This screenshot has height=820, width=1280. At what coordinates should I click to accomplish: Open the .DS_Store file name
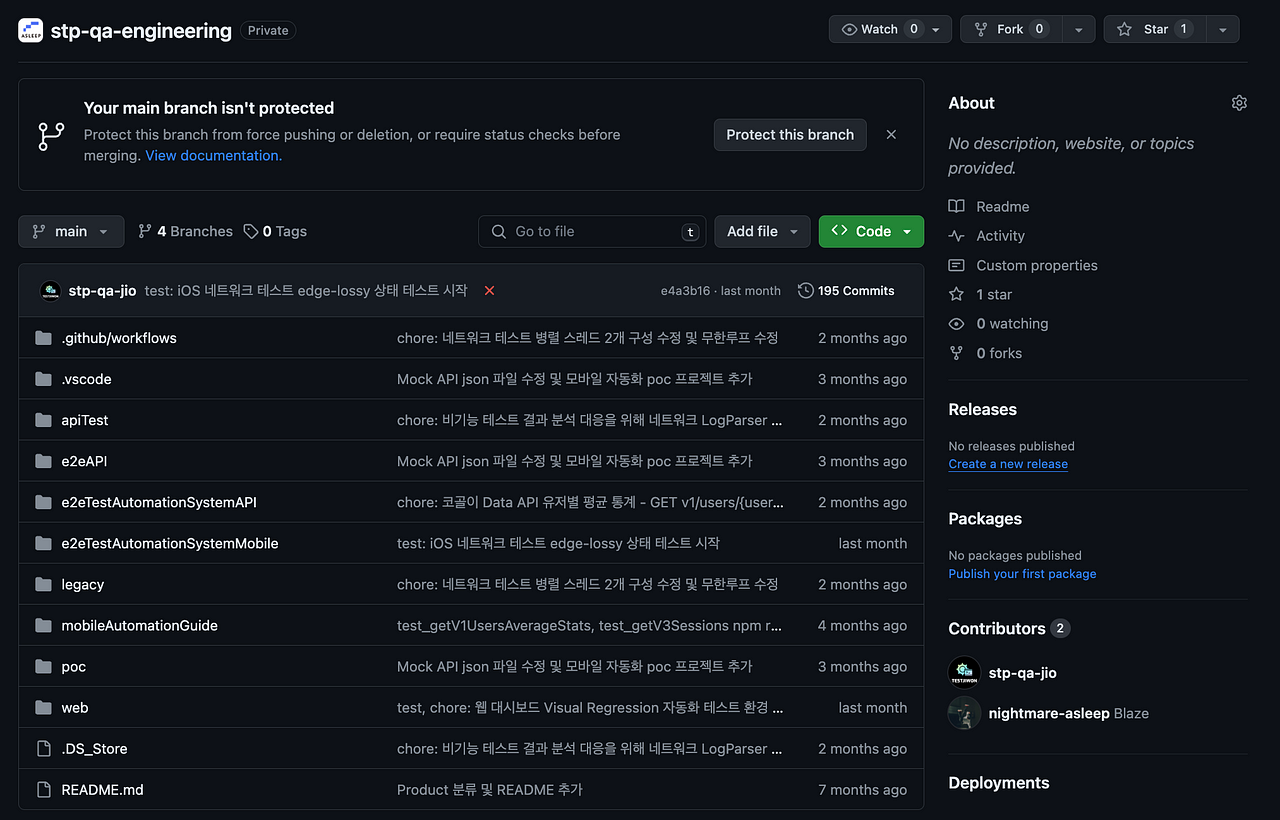pos(94,748)
